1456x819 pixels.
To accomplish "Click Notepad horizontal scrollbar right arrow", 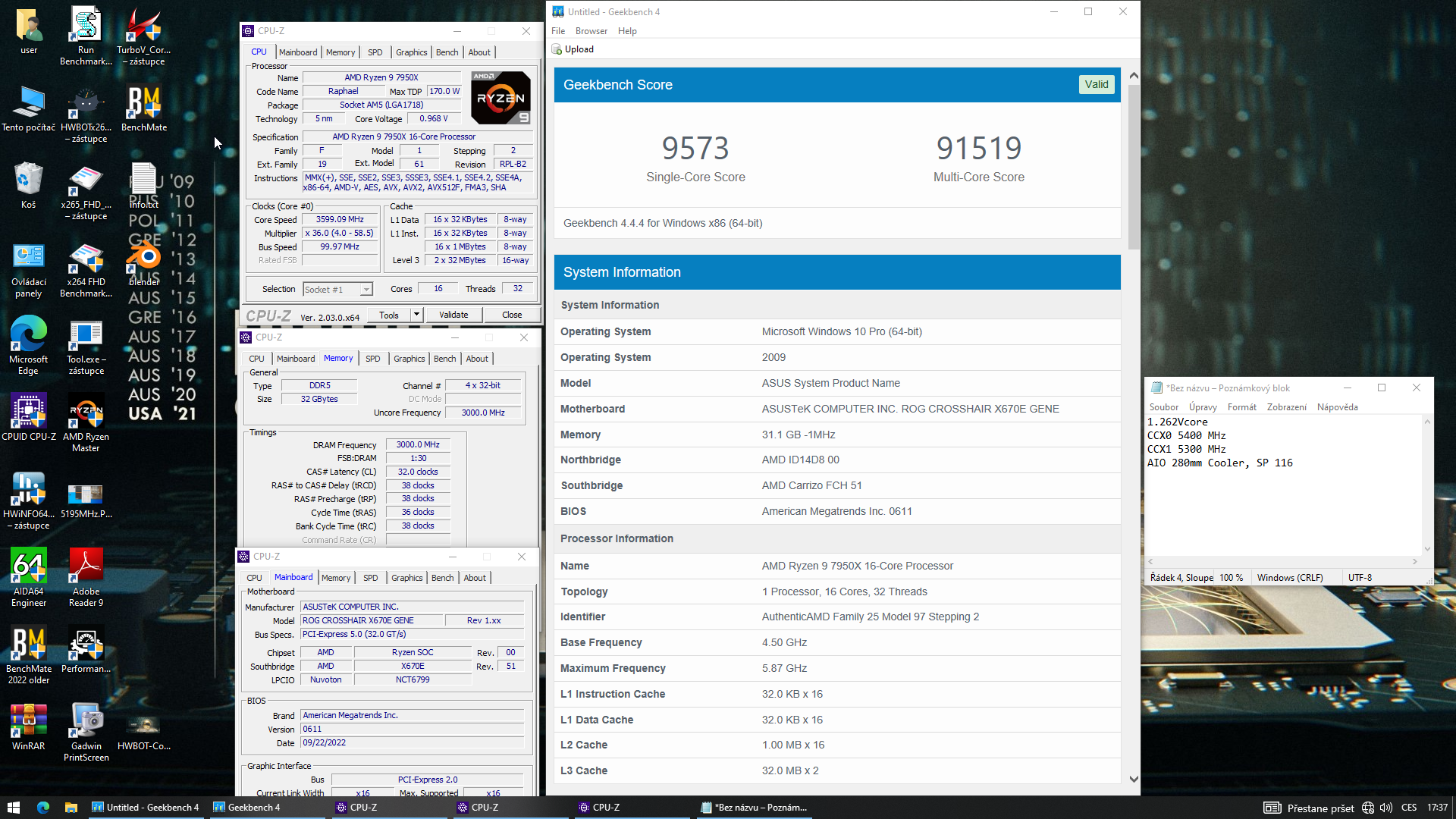I will pos(1414,562).
